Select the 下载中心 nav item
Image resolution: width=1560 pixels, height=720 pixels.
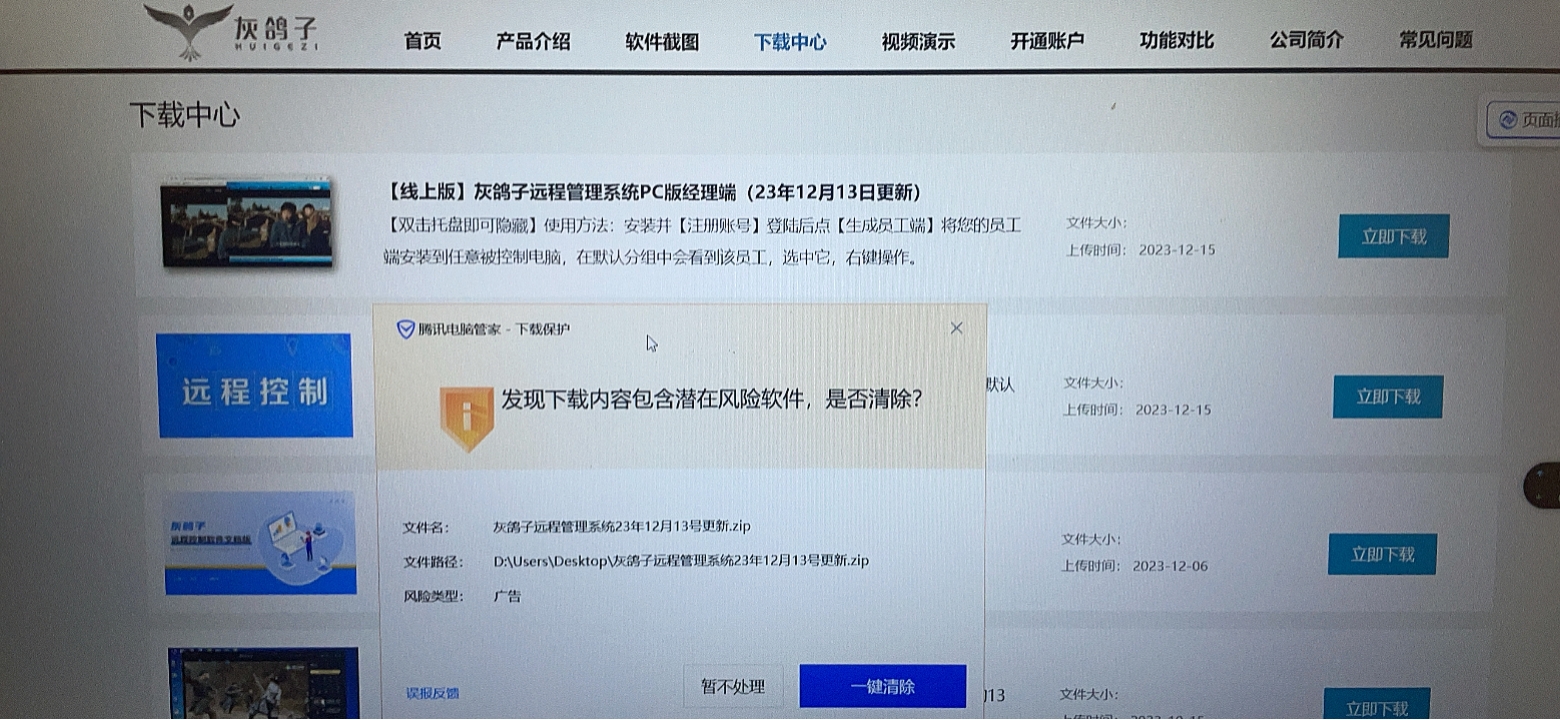tap(790, 42)
